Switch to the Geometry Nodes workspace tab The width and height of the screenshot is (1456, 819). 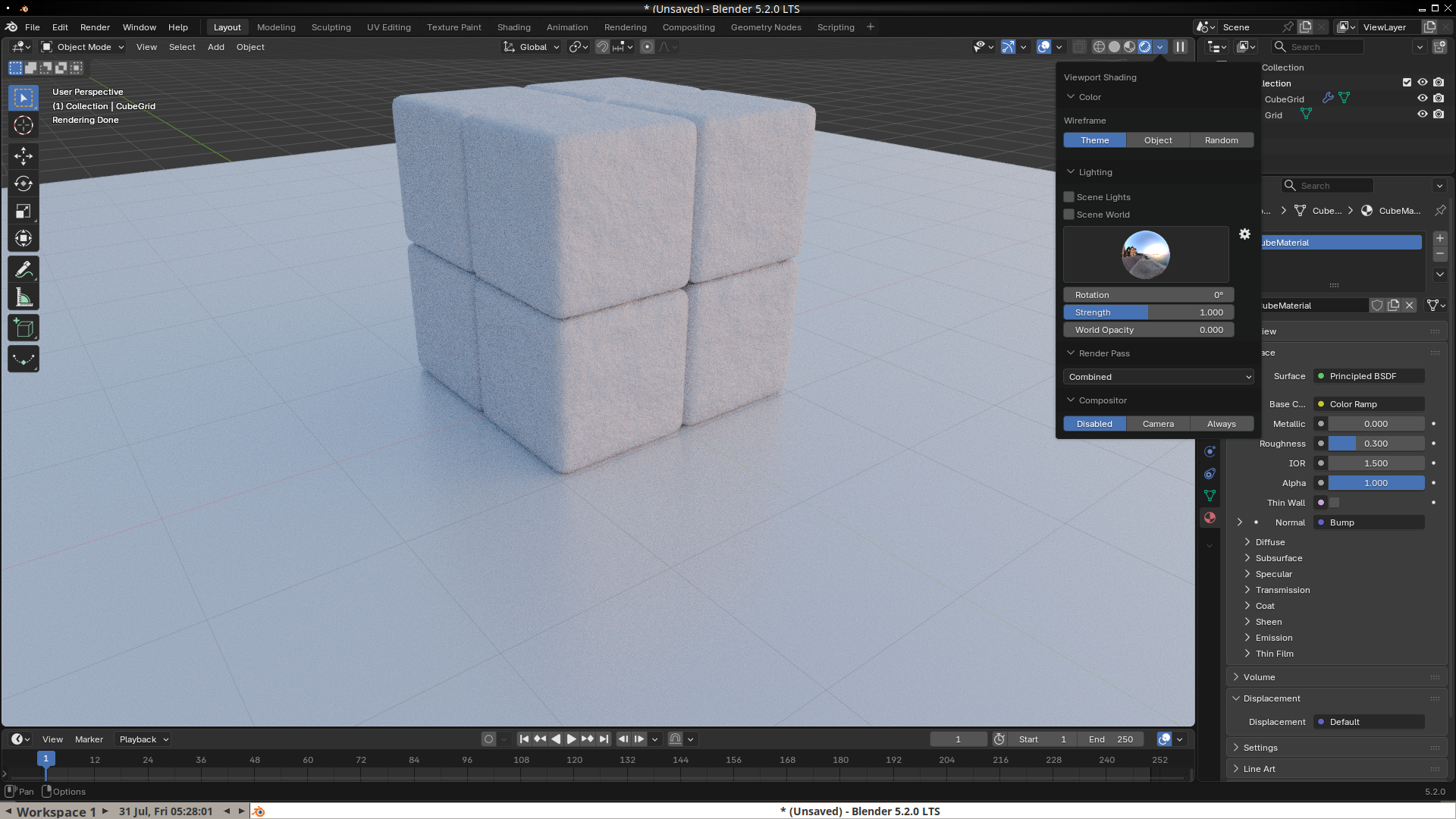coord(766,27)
